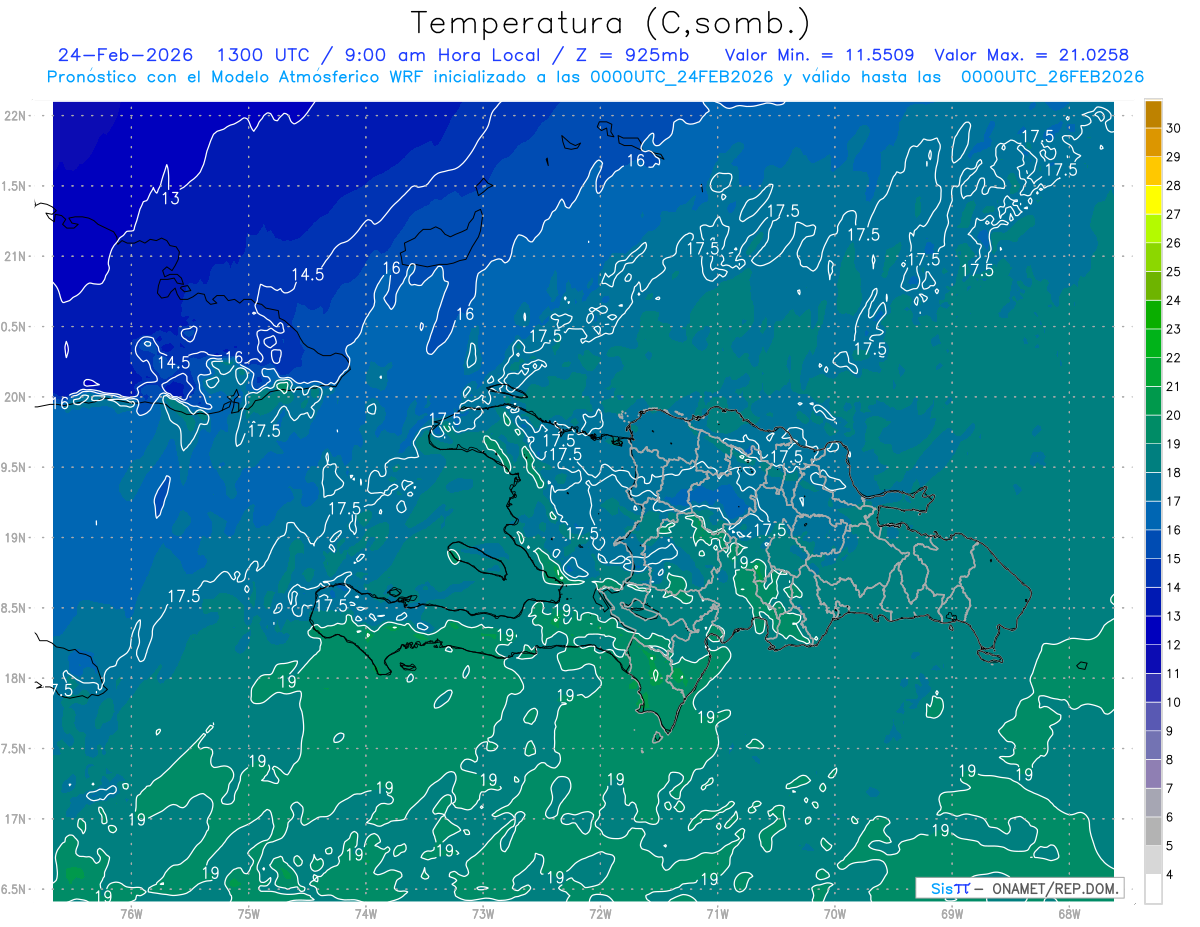Click the "76W" longitude label

point(131,913)
